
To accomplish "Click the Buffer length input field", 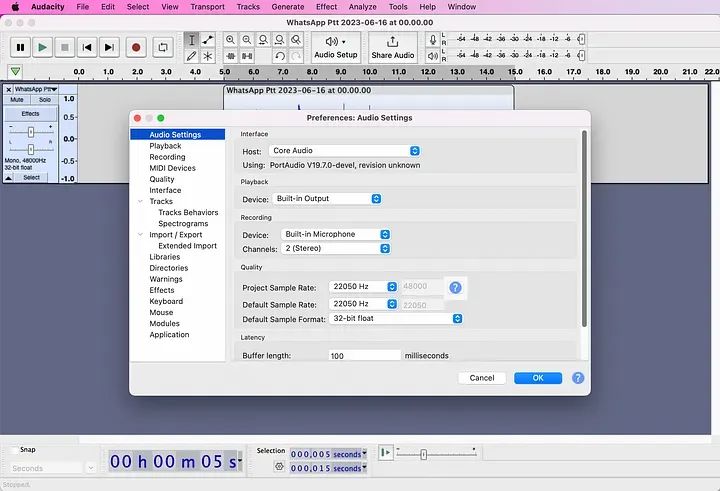I will pos(365,356).
